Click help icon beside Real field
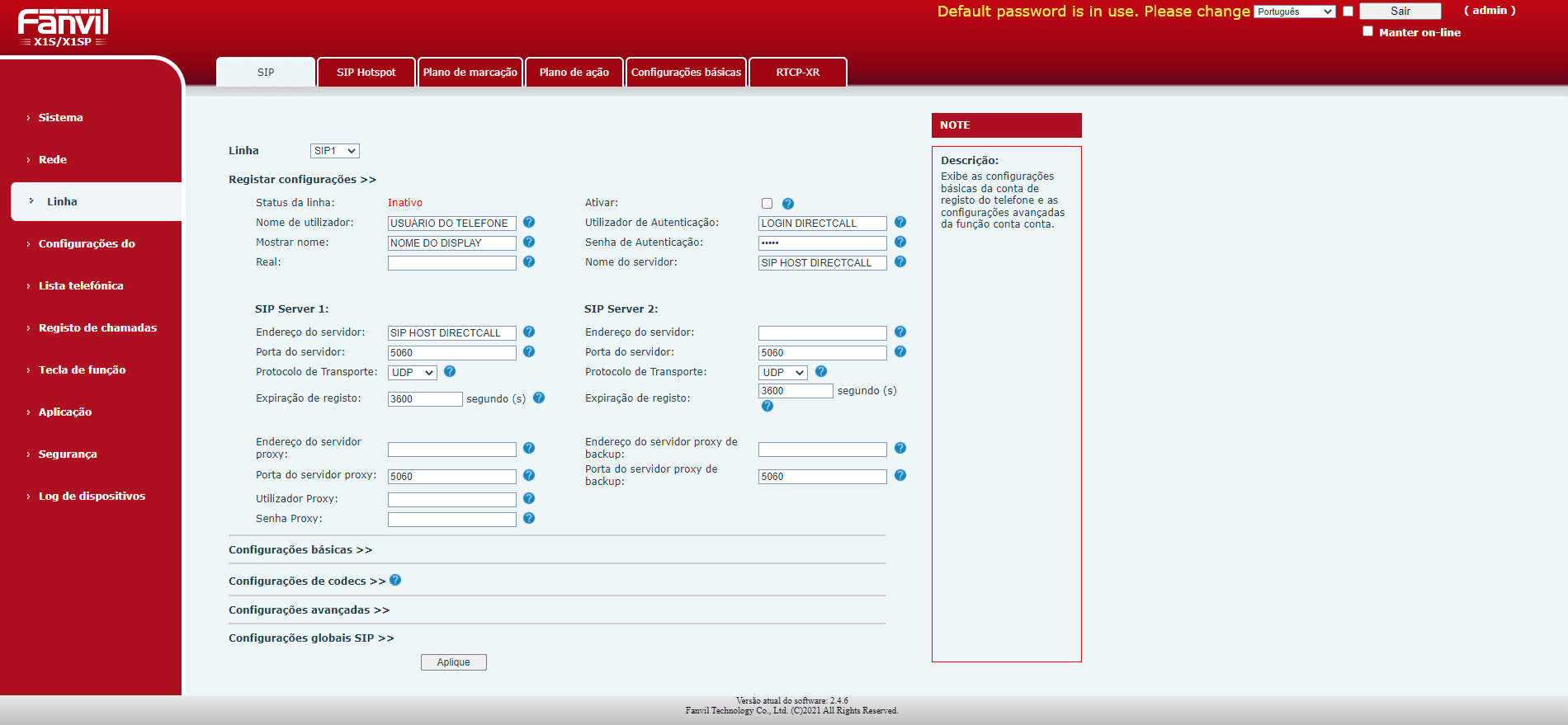 pos(529,262)
